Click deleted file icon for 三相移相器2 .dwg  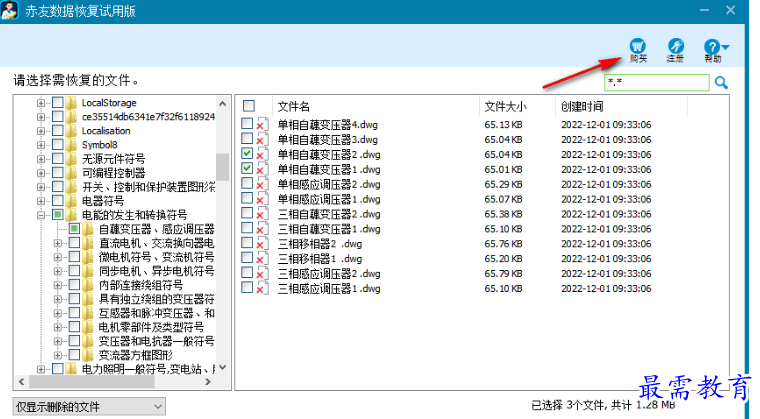pos(262,244)
